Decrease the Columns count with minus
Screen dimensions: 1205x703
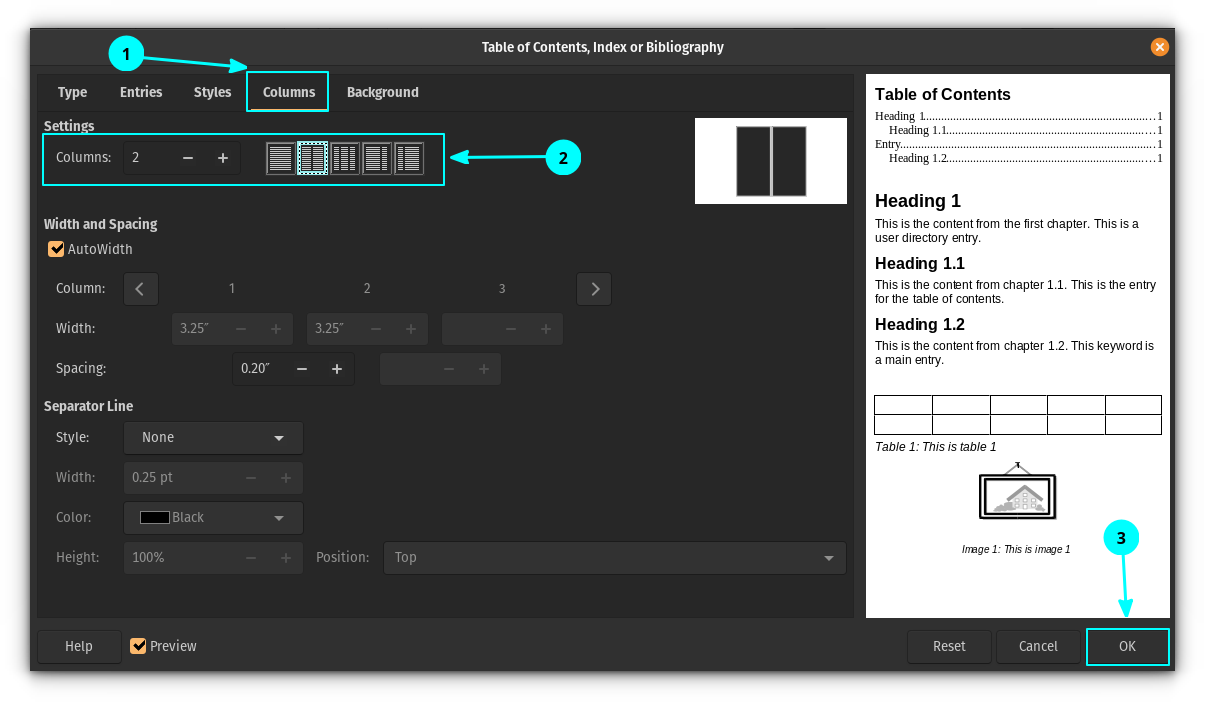188,158
